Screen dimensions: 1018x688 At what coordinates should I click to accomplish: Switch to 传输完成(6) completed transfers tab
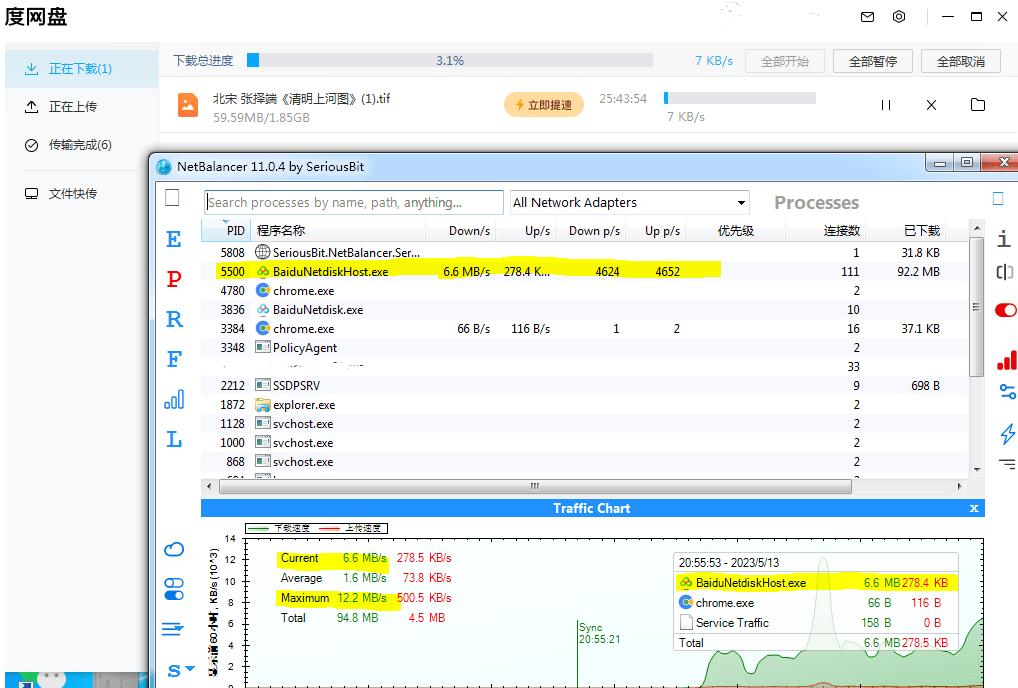80,145
